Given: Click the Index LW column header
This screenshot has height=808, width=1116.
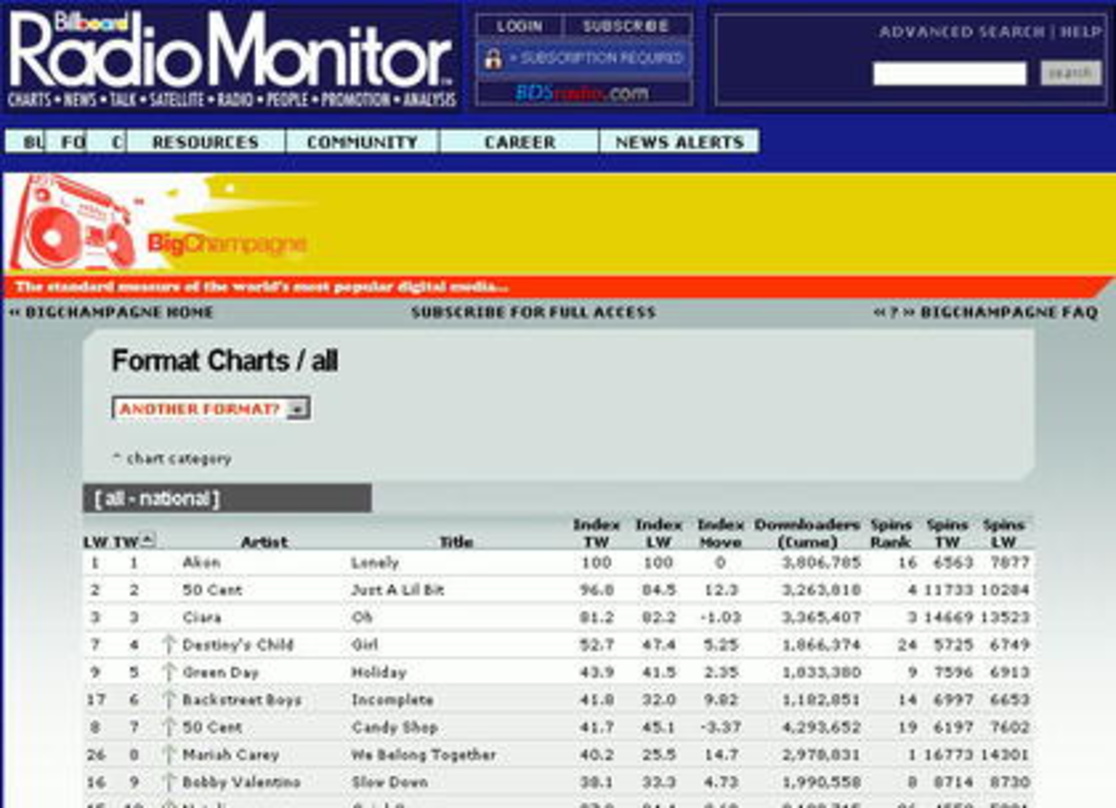Looking at the screenshot, I should click(x=658, y=533).
